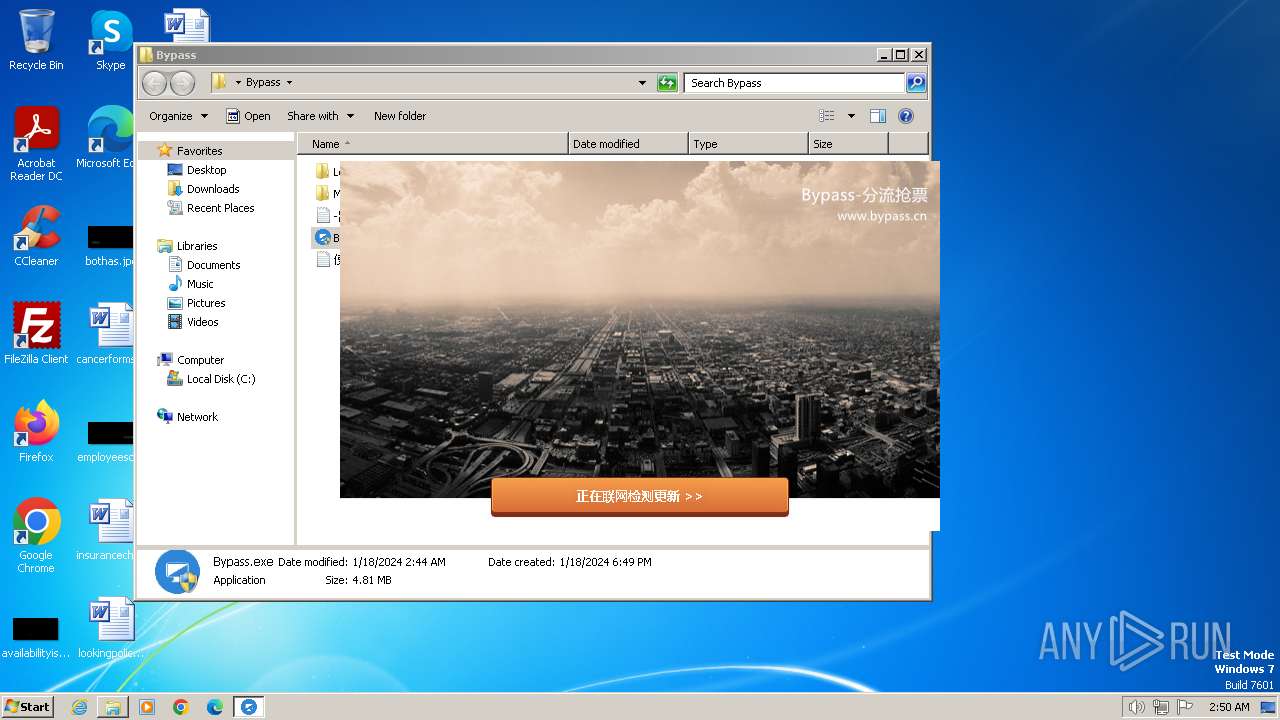Click Windows Explorer taskbar icon

pyautogui.click(x=113, y=707)
